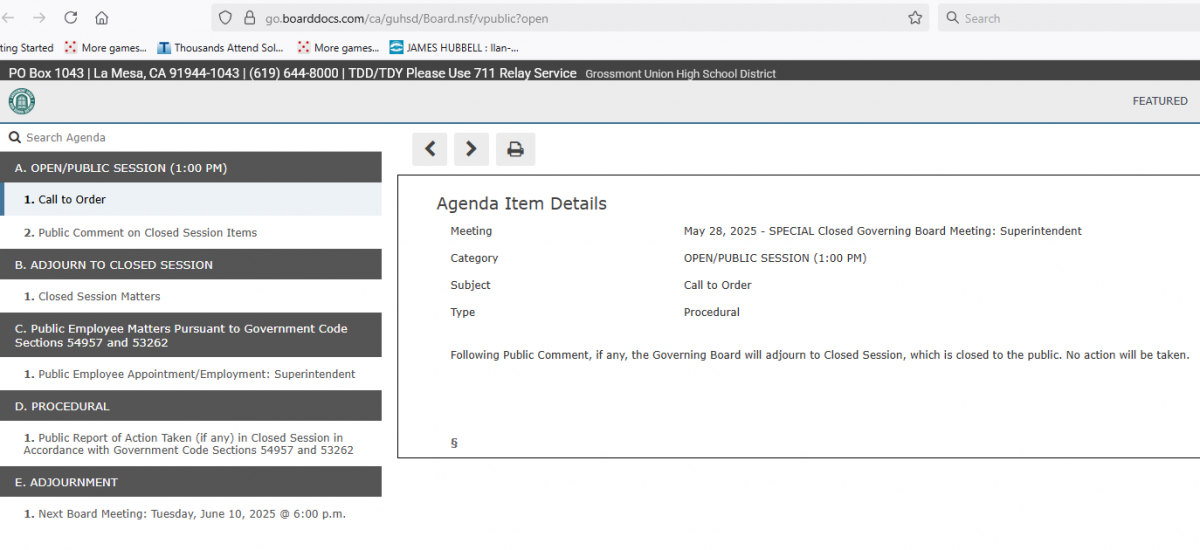Screen dimensions: 1200x550
Task: Click the next agenda item arrow
Action: point(471,149)
